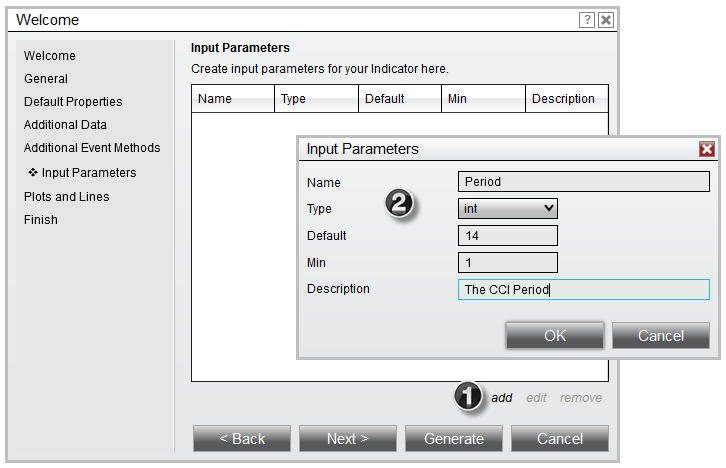
Task: Open the Type dropdown showing int
Action: coord(507,208)
